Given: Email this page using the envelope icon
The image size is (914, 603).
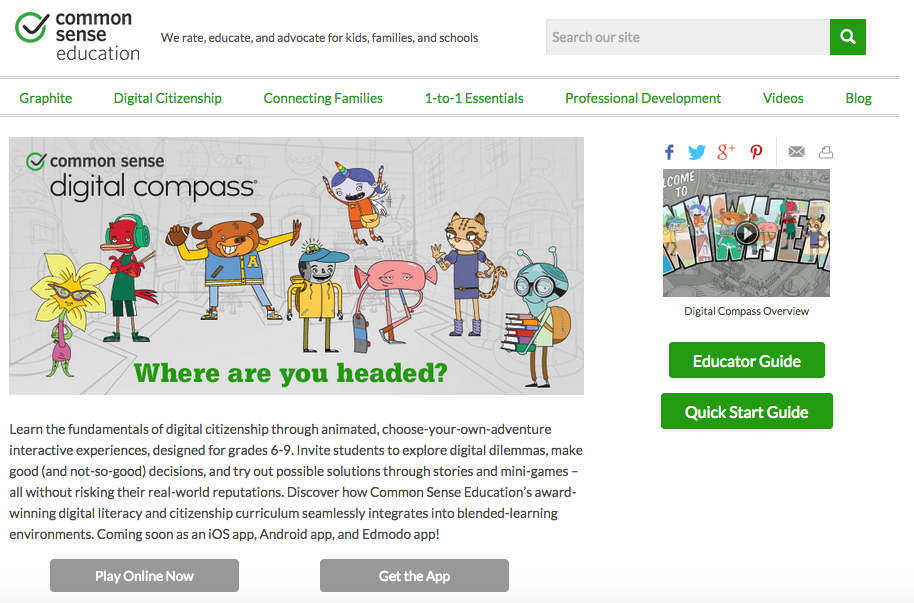Looking at the screenshot, I should [796, 151].
